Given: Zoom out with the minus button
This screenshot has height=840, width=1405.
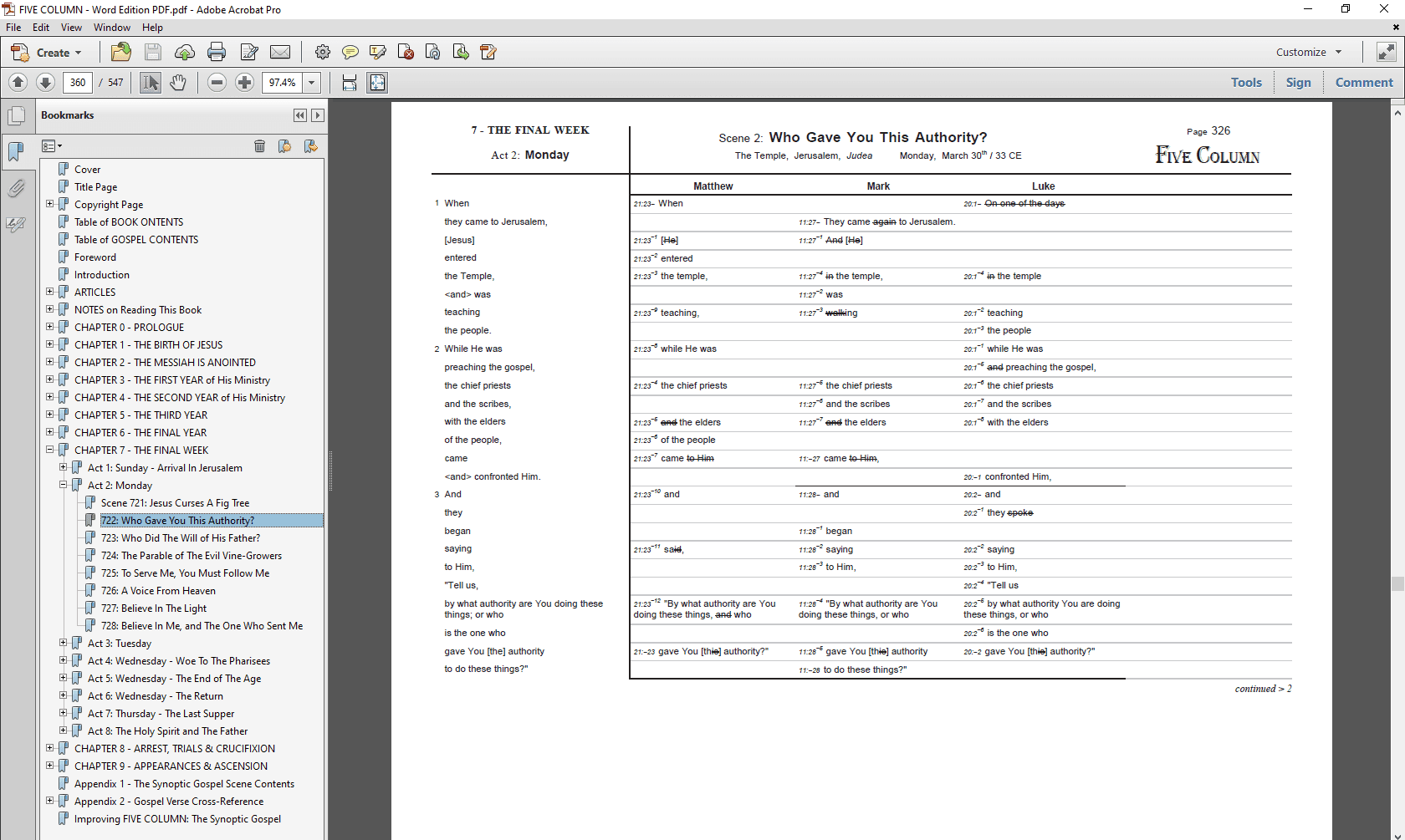Looking at the screenshot, I should 217,82.
